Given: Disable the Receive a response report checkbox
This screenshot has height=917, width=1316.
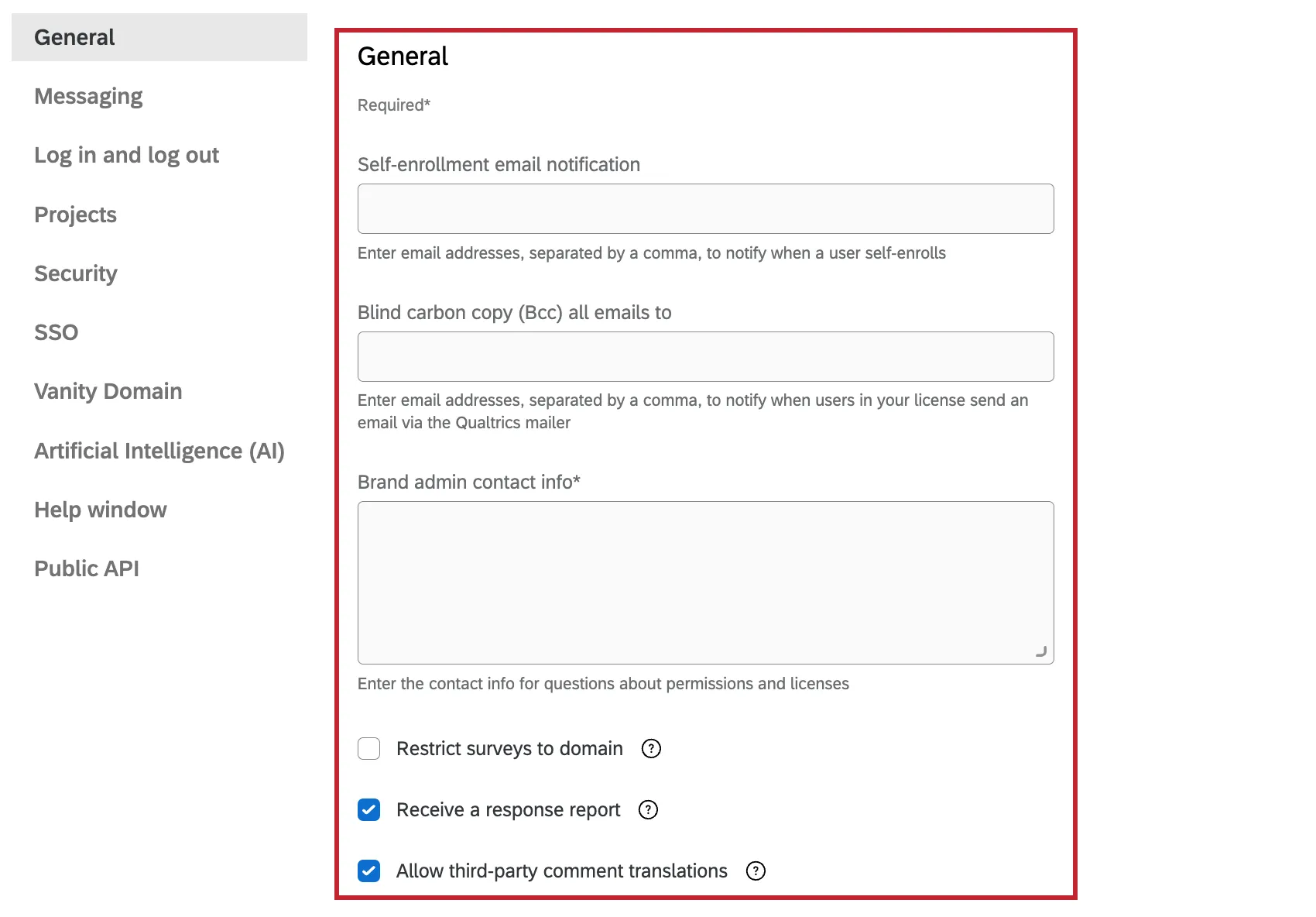Looking at the screenshot, I should coord(368,809).
